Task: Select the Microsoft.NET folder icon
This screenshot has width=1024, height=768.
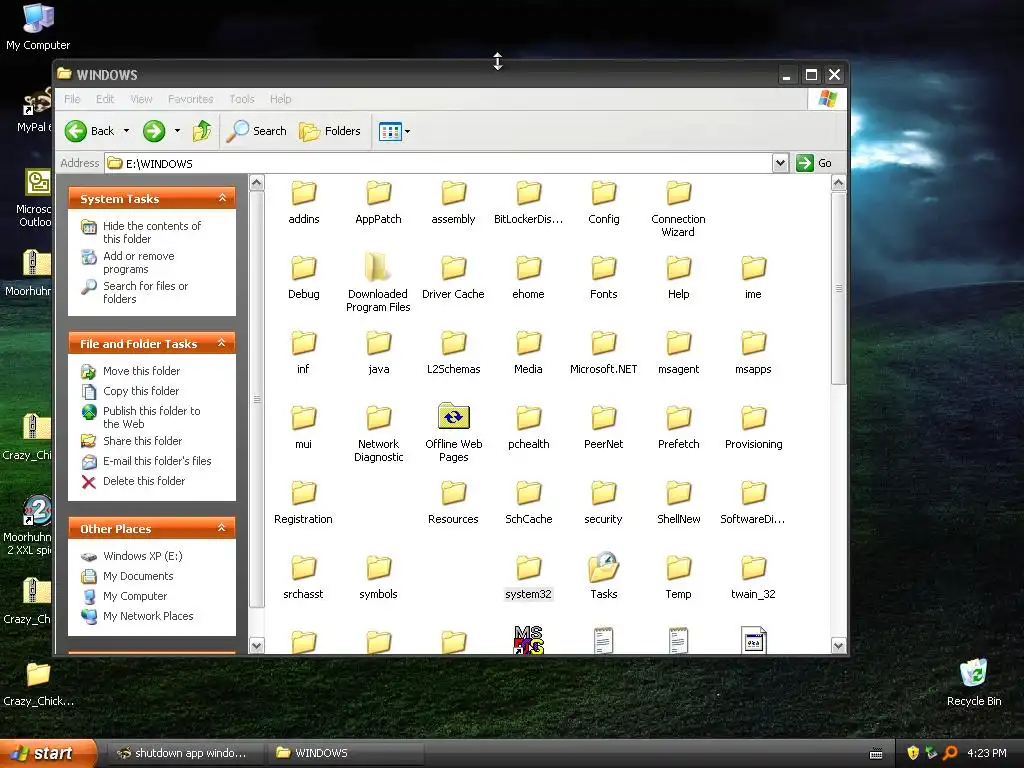Action: click(x=603, y=343)
